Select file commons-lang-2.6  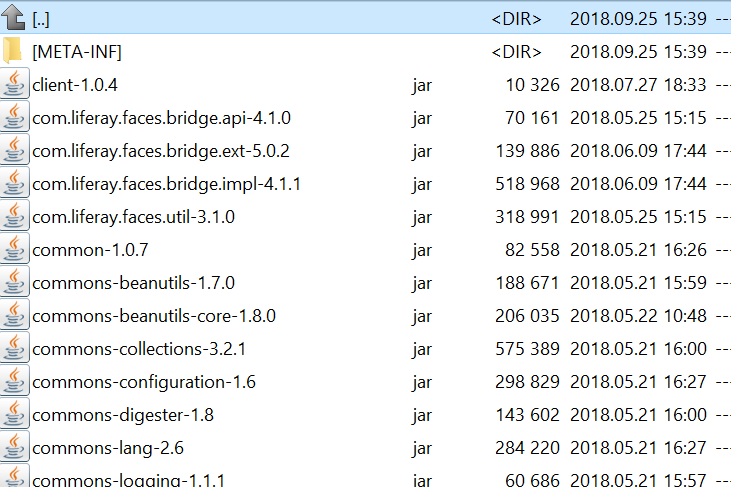108,448
